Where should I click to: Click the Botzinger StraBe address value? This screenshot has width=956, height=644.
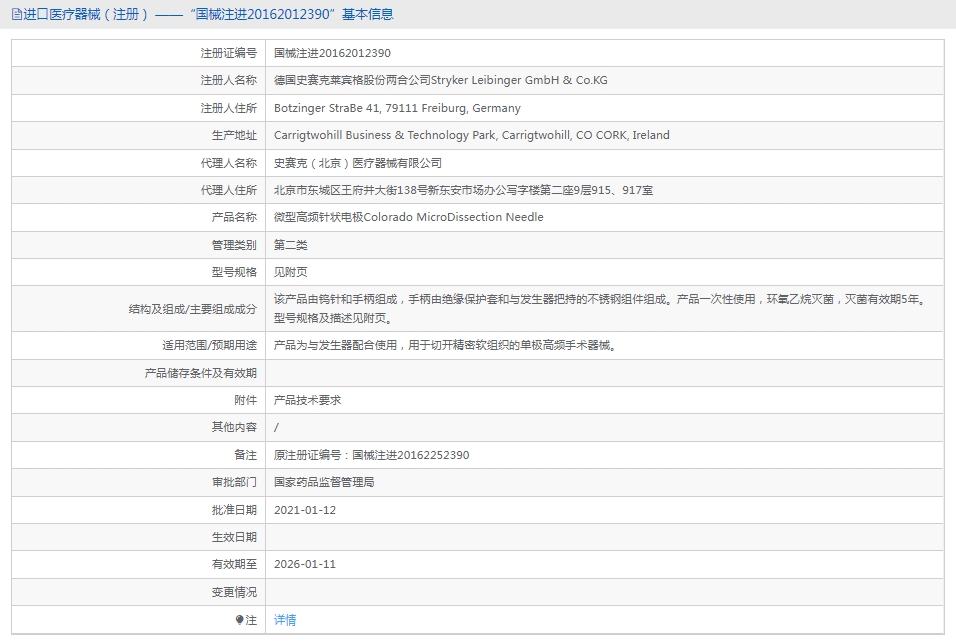click(x=397, y=108)
